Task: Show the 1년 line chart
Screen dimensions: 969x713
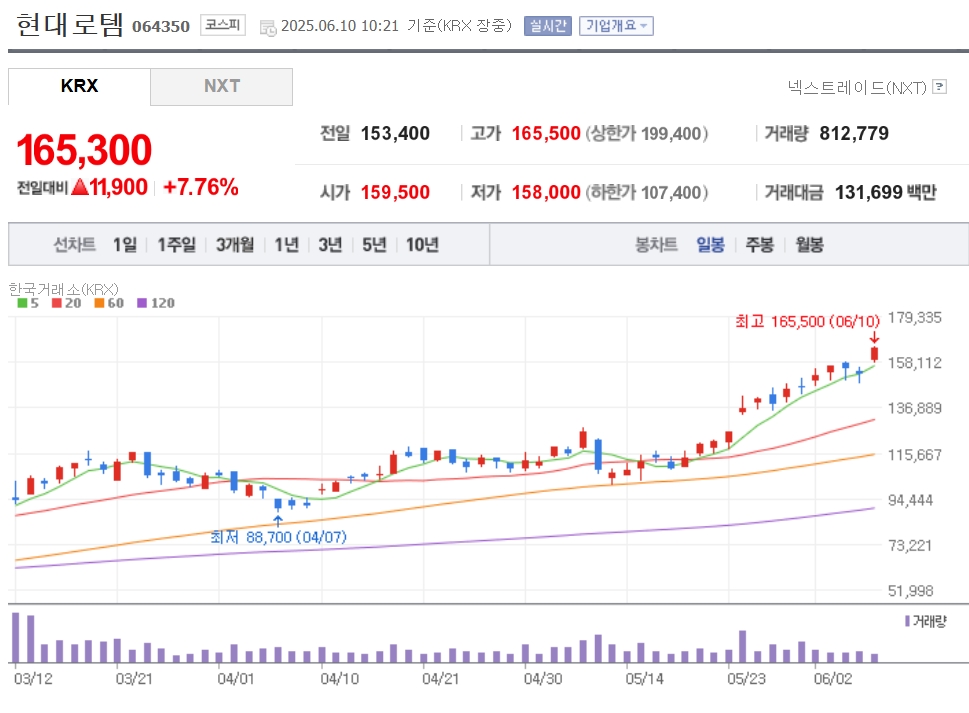Action: [x=287, y=245]
